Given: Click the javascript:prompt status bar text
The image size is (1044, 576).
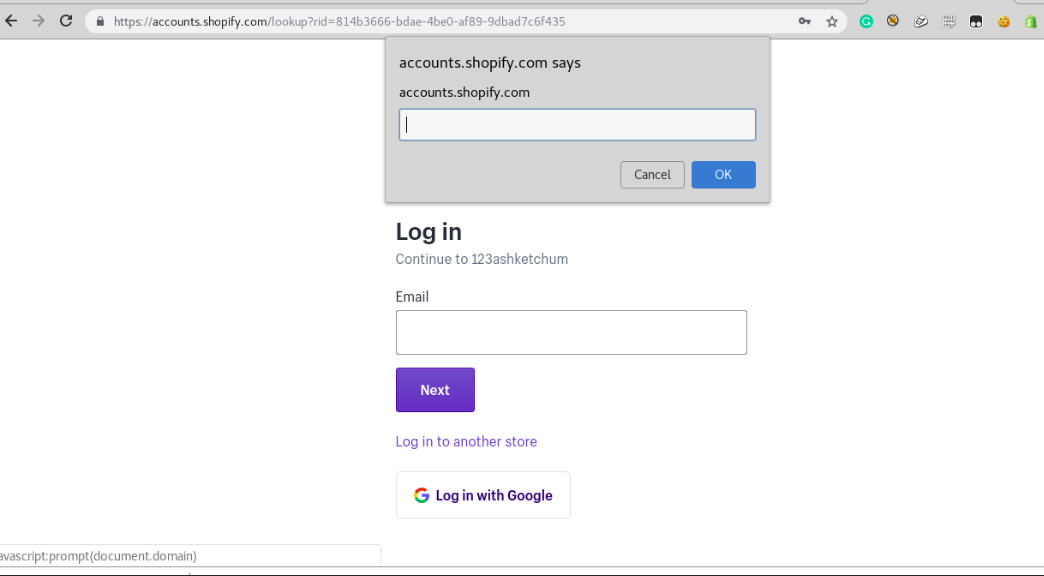Looking at the screenshot, I should tap(99, 556).
